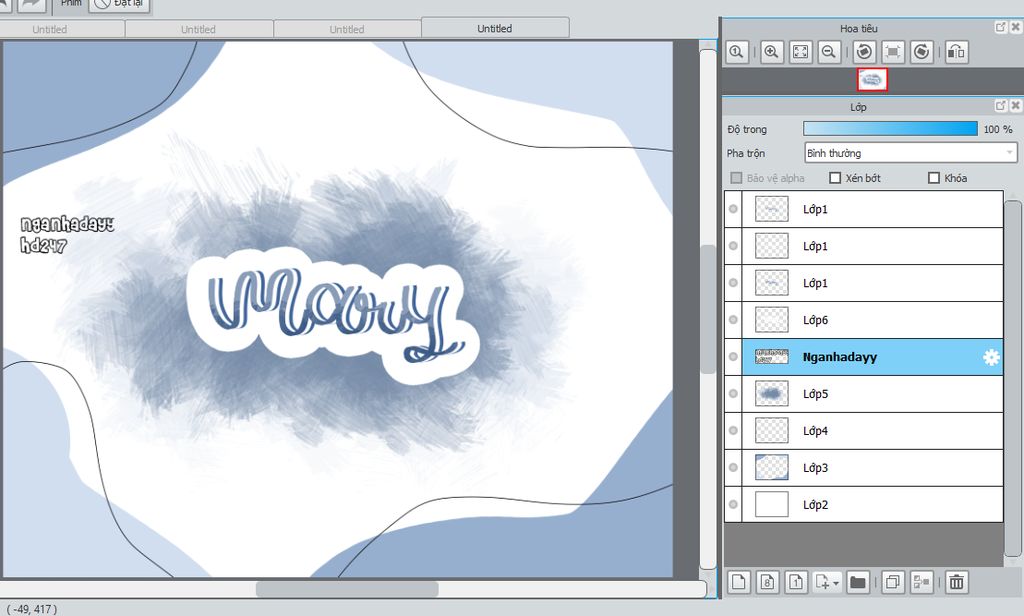Create a new layer folder

click(x=857, y=581)
